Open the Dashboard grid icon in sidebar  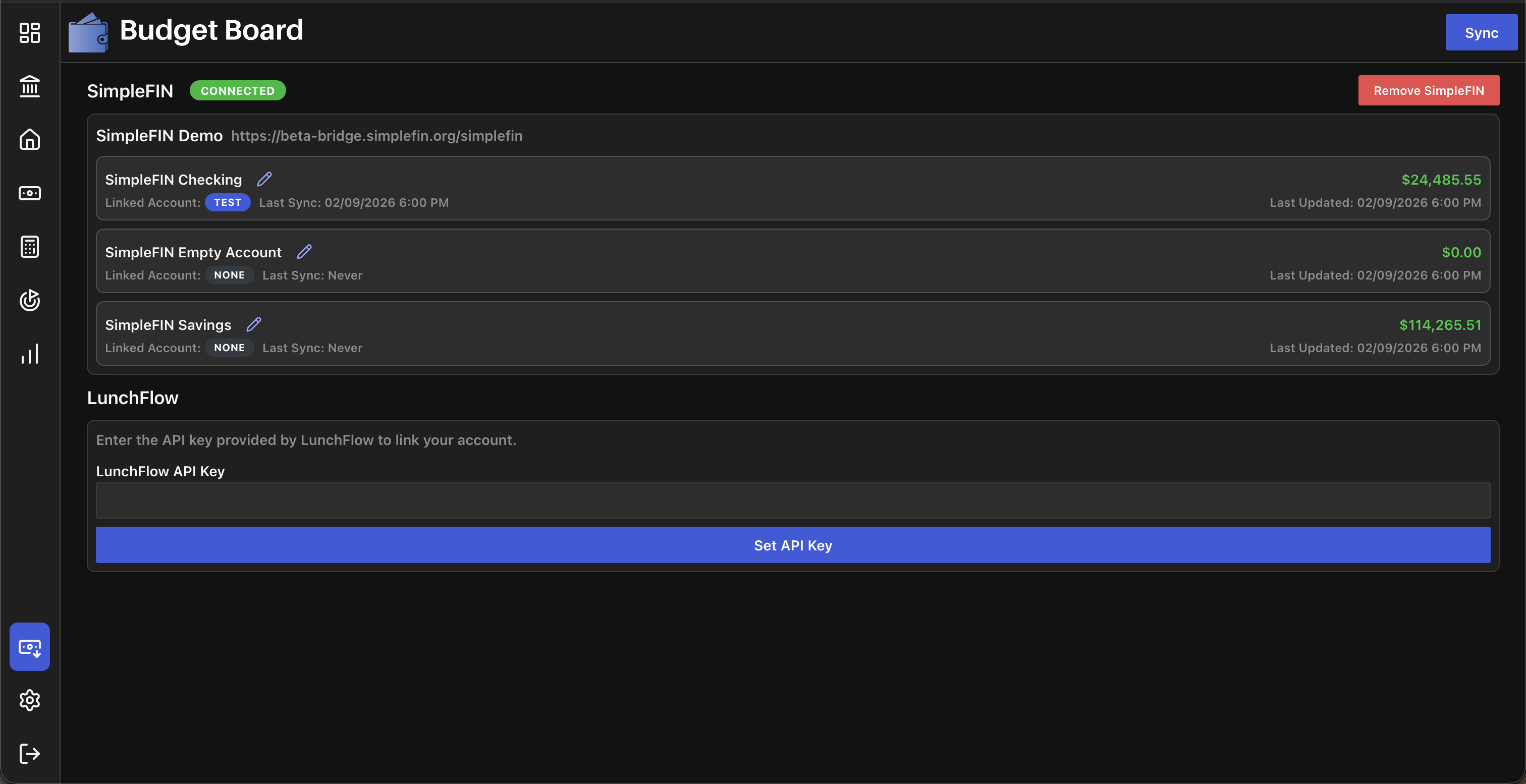coord(30,33)
